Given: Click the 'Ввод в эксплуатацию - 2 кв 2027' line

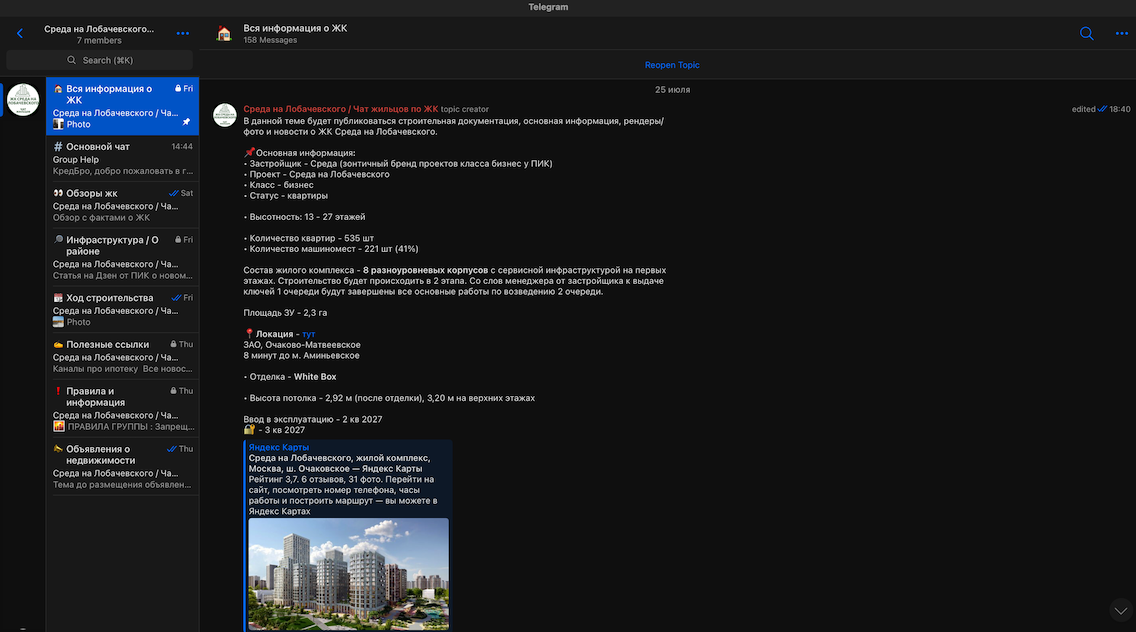Looking at the screenshot, I should 312,420.
